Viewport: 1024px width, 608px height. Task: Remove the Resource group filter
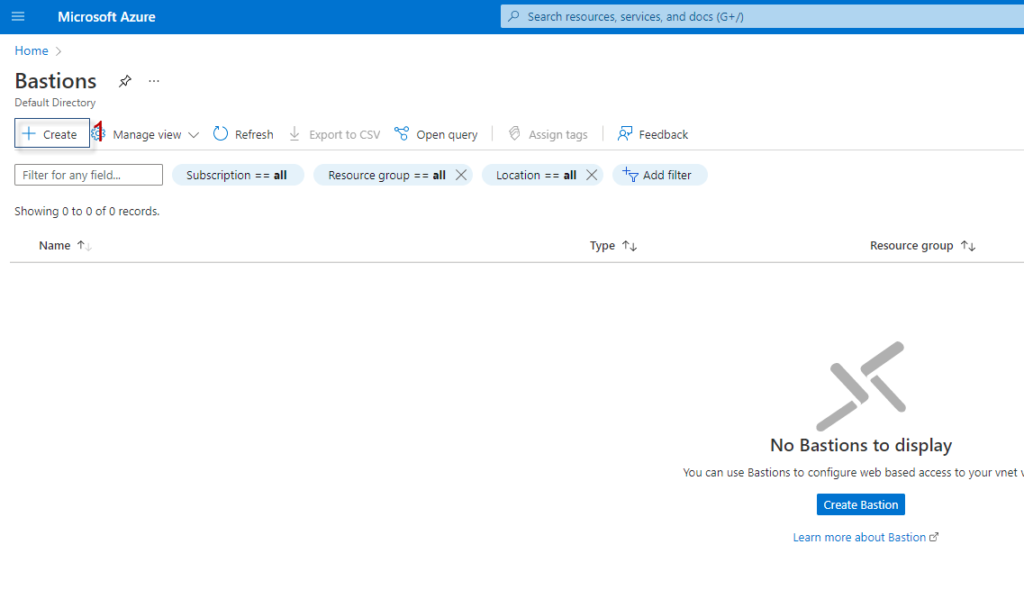pyautogui.click(x=461, y=175)
